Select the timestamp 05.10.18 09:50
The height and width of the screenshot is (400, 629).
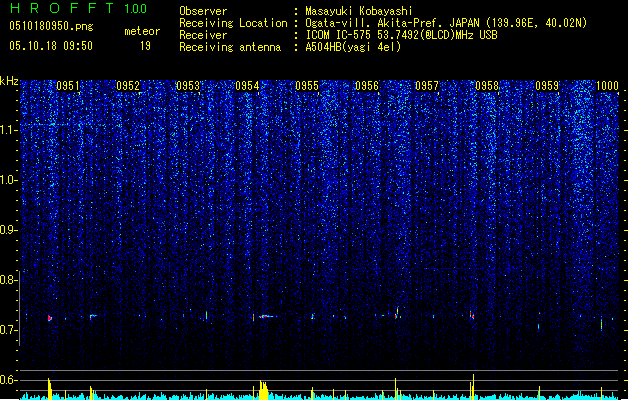click(51, 46)
